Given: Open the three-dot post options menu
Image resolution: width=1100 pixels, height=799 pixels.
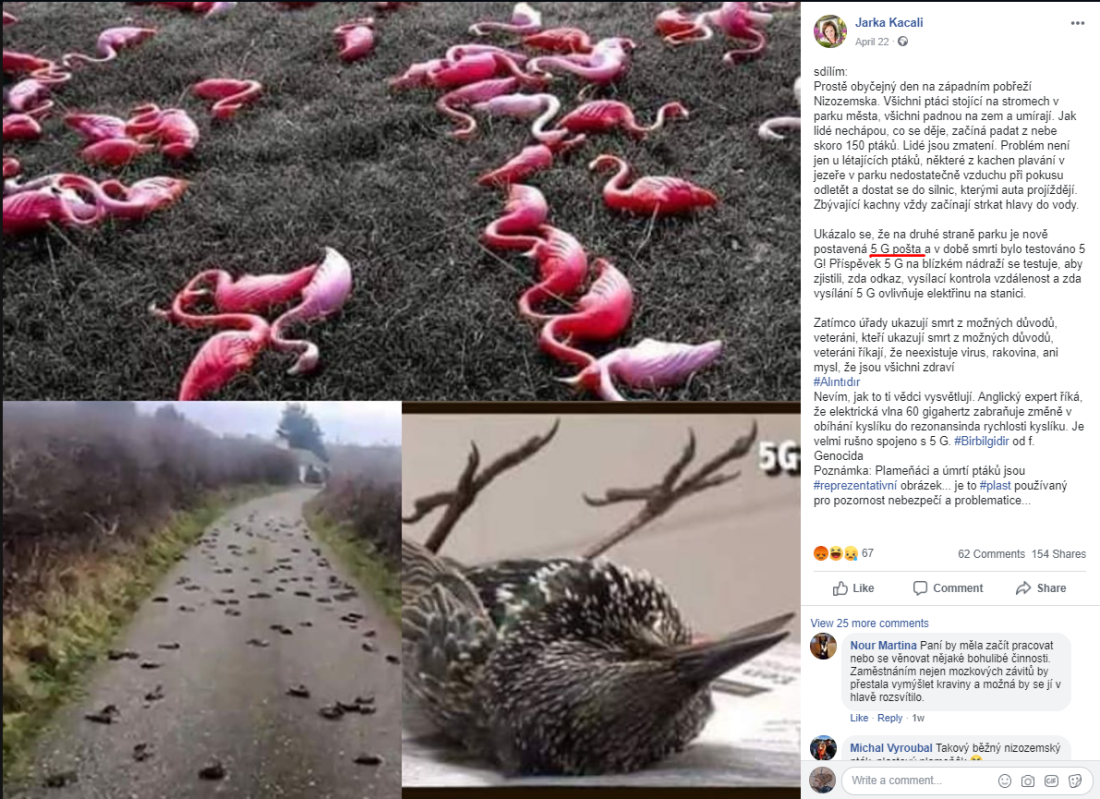Looking at the screenshot, I should (1078, 23).
